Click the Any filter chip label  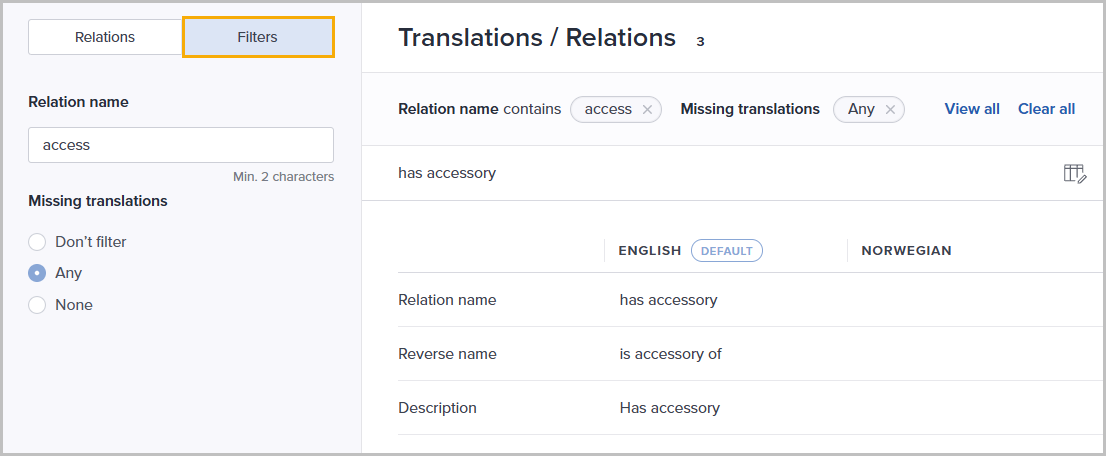pyautogui.click(x=861, y=109)
